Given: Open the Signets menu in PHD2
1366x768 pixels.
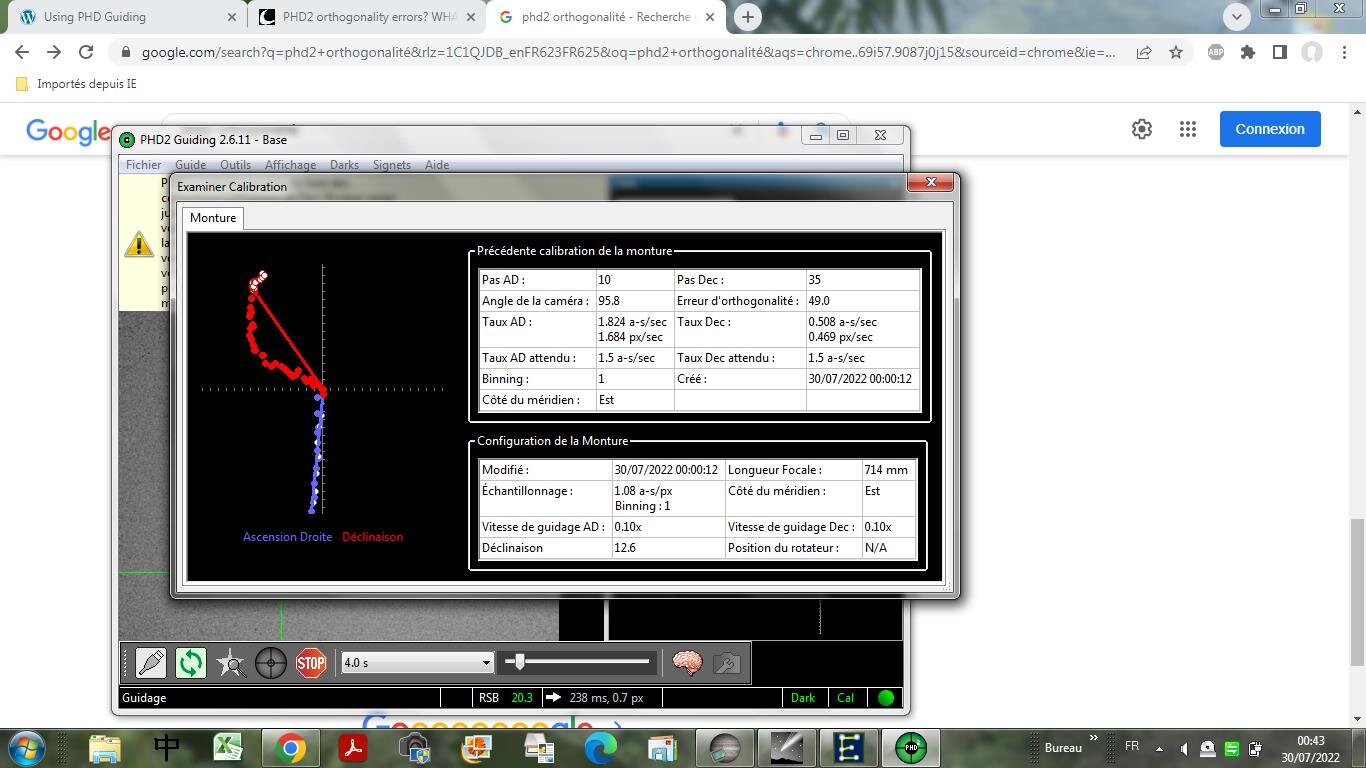Looking at the screenshot, I should [392, 165].
